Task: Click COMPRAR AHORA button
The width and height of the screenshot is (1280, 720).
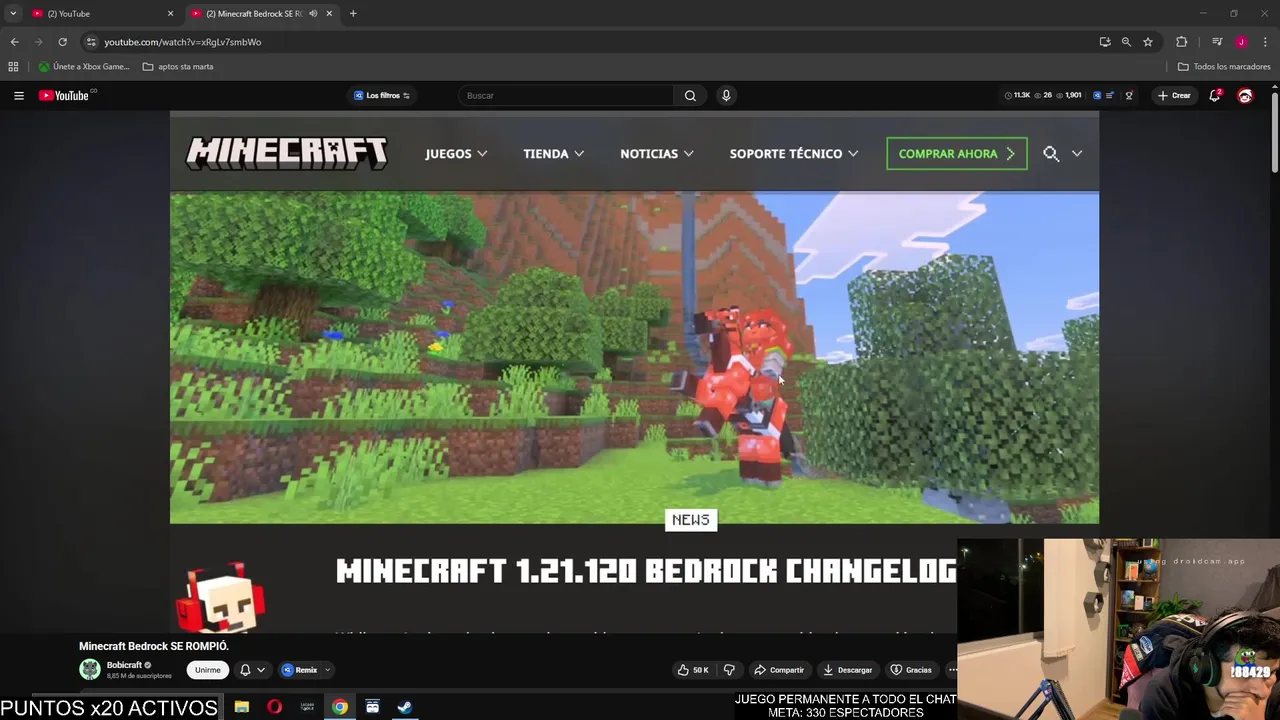Action: [956, 154]
